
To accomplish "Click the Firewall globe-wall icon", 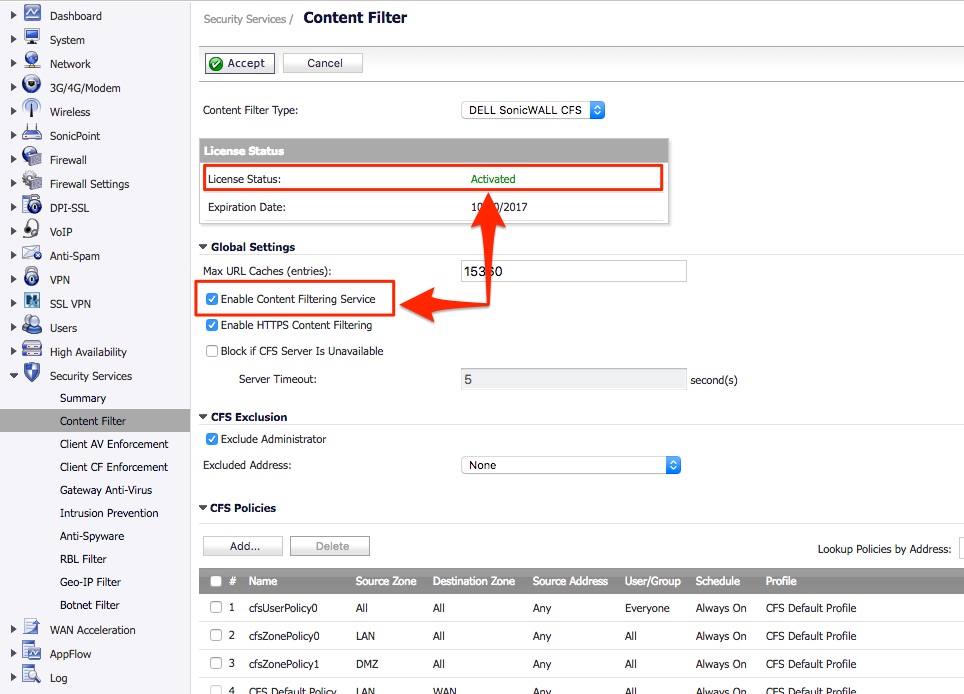I will coord(32,157).
